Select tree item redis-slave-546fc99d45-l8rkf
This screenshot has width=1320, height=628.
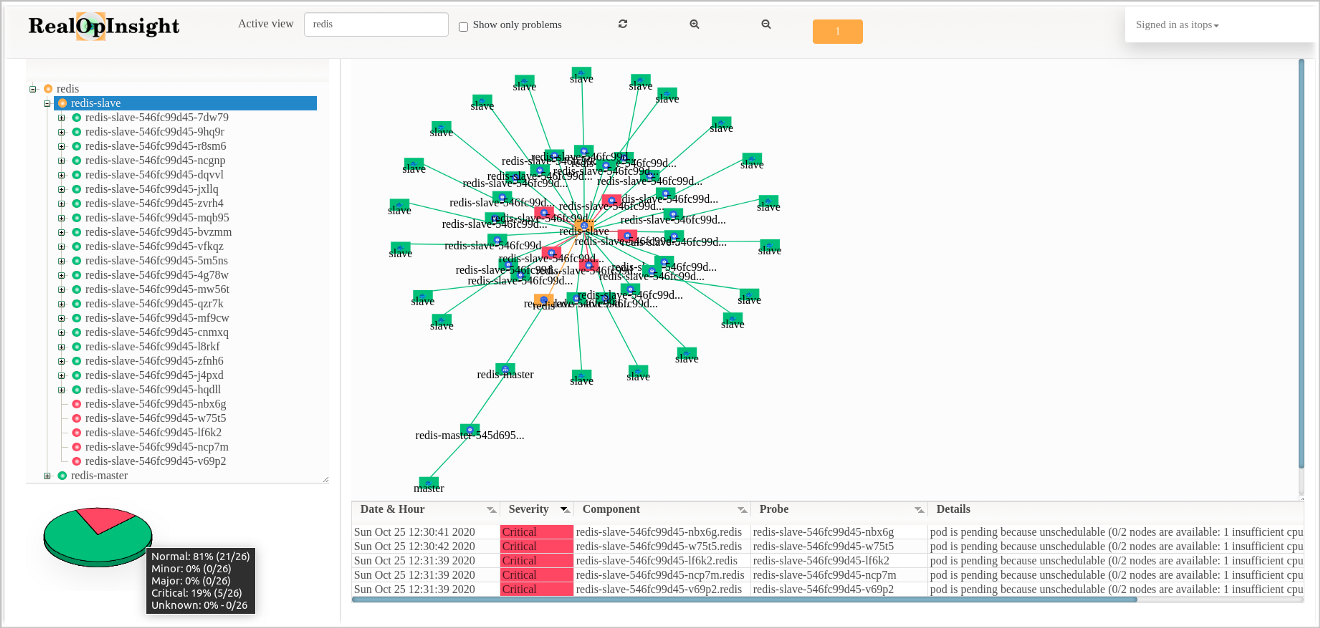coord(153,347)
